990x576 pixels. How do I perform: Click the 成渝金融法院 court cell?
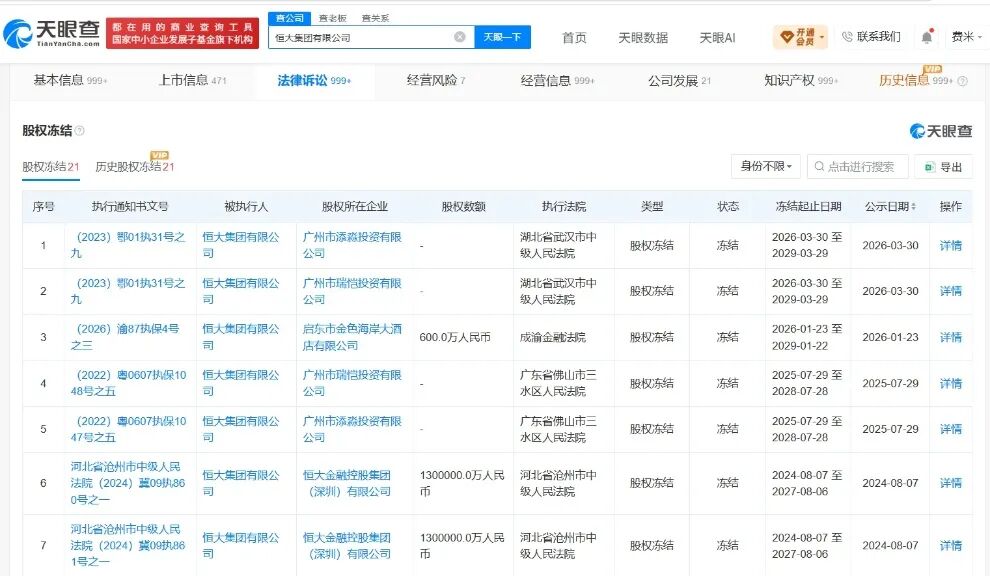pyautogui.click(x=552, y=337)
